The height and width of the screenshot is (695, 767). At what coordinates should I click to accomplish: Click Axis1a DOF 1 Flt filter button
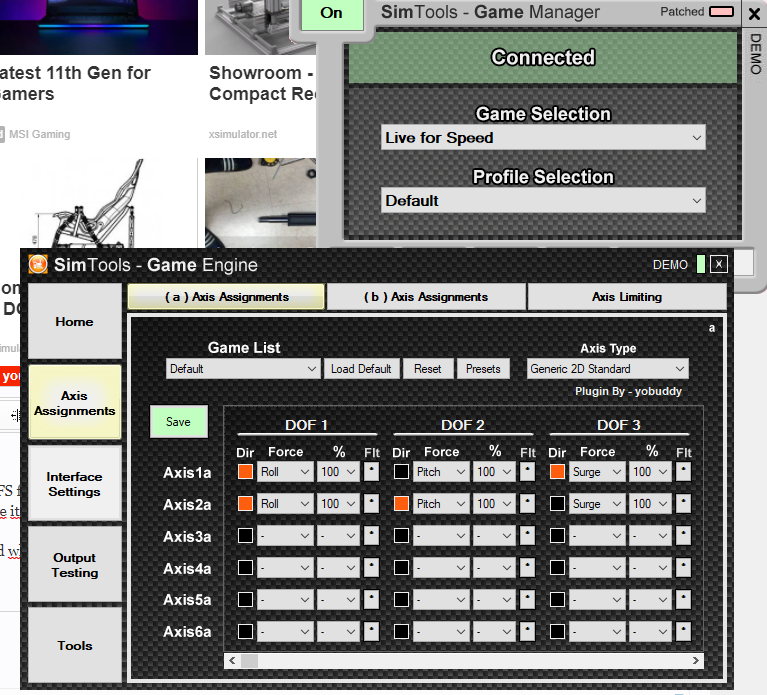(371, 471)
